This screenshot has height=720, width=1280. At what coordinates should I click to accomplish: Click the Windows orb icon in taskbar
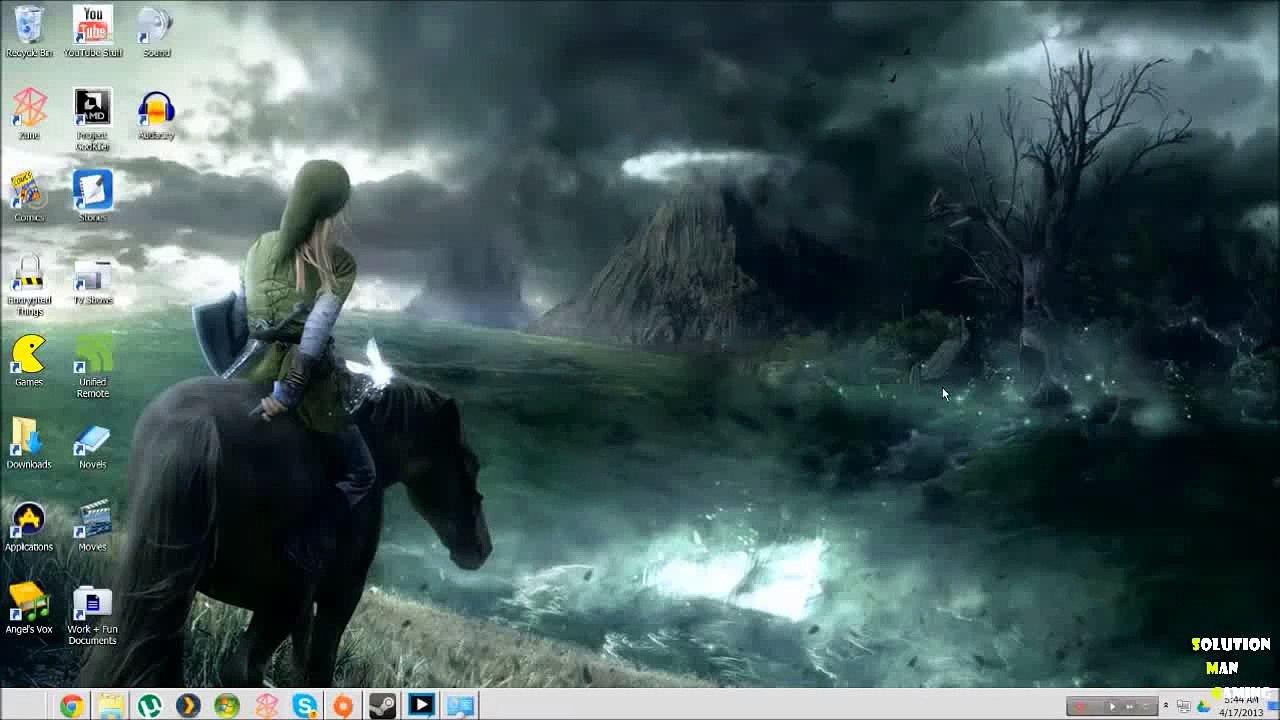point(227,706)
